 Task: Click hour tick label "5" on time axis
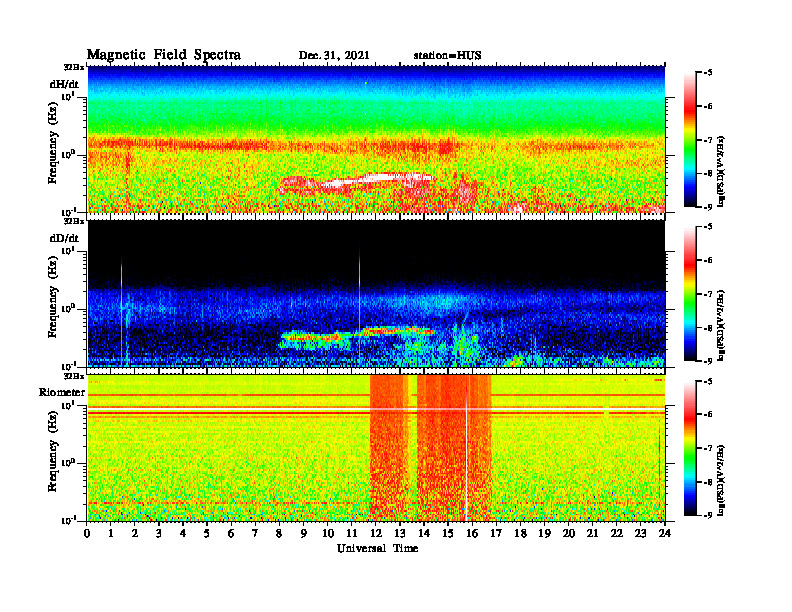(207, 534)
